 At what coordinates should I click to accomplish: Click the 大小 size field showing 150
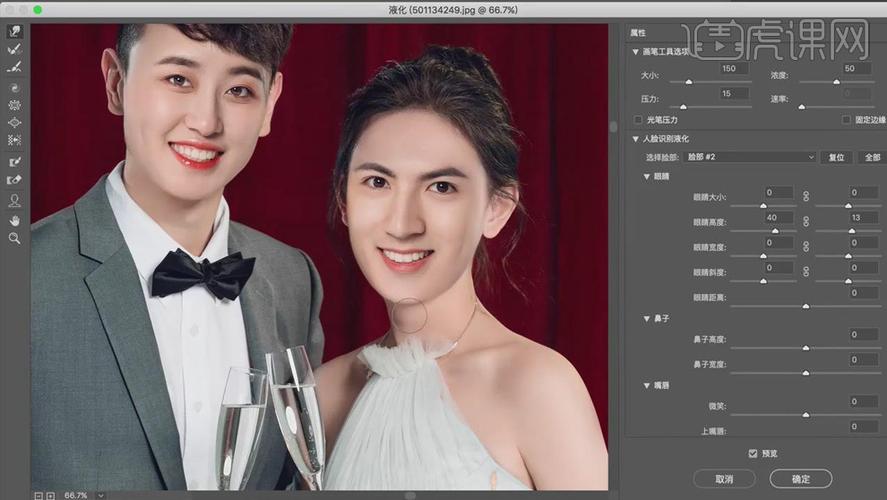(x=733, y=68)
